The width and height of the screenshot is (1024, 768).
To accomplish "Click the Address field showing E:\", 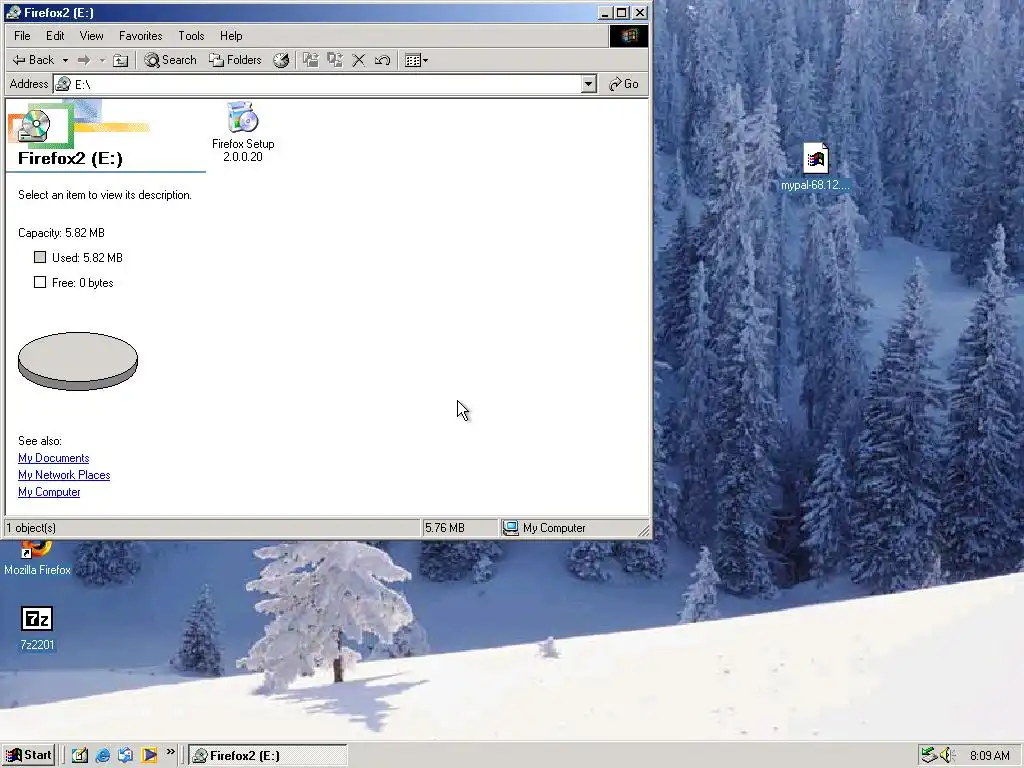I will click(317, 84).
